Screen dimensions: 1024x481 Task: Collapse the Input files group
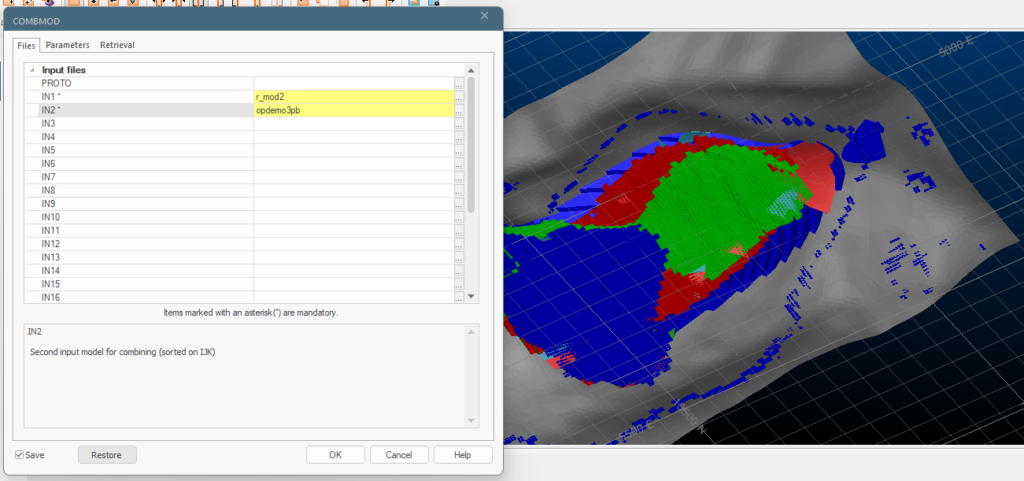point(32,70)
